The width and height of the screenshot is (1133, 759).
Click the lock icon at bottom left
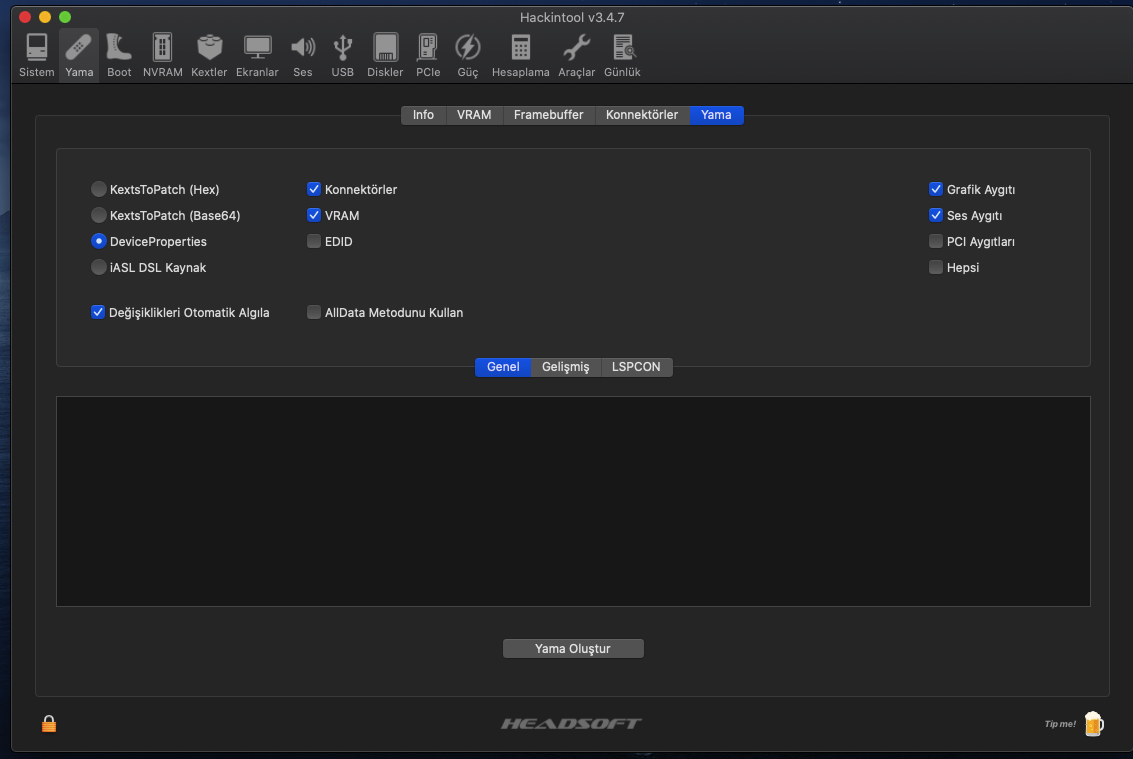[x=48, y=722]
